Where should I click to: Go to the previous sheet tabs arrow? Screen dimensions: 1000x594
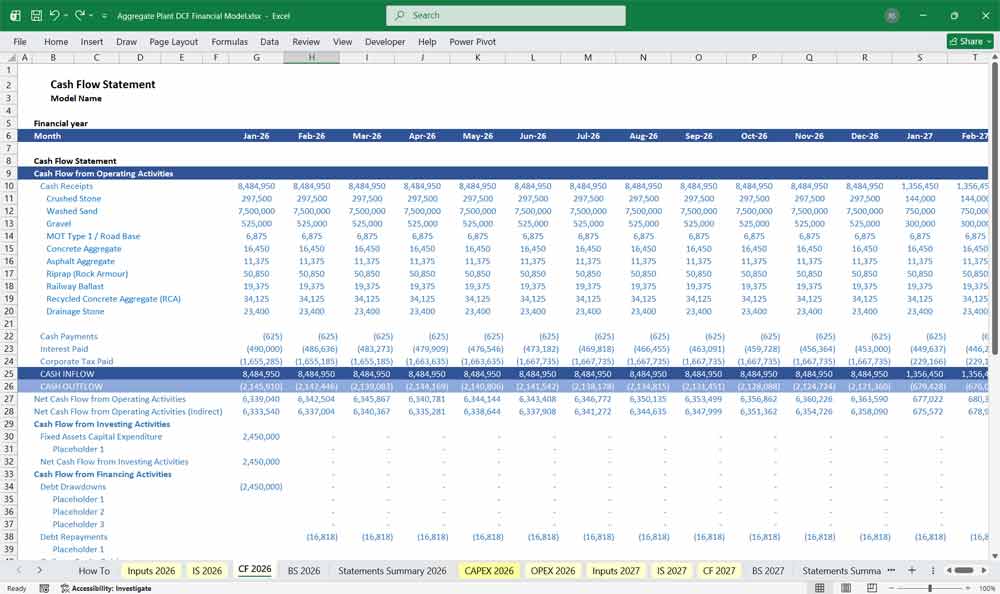[x=19, y=570]
